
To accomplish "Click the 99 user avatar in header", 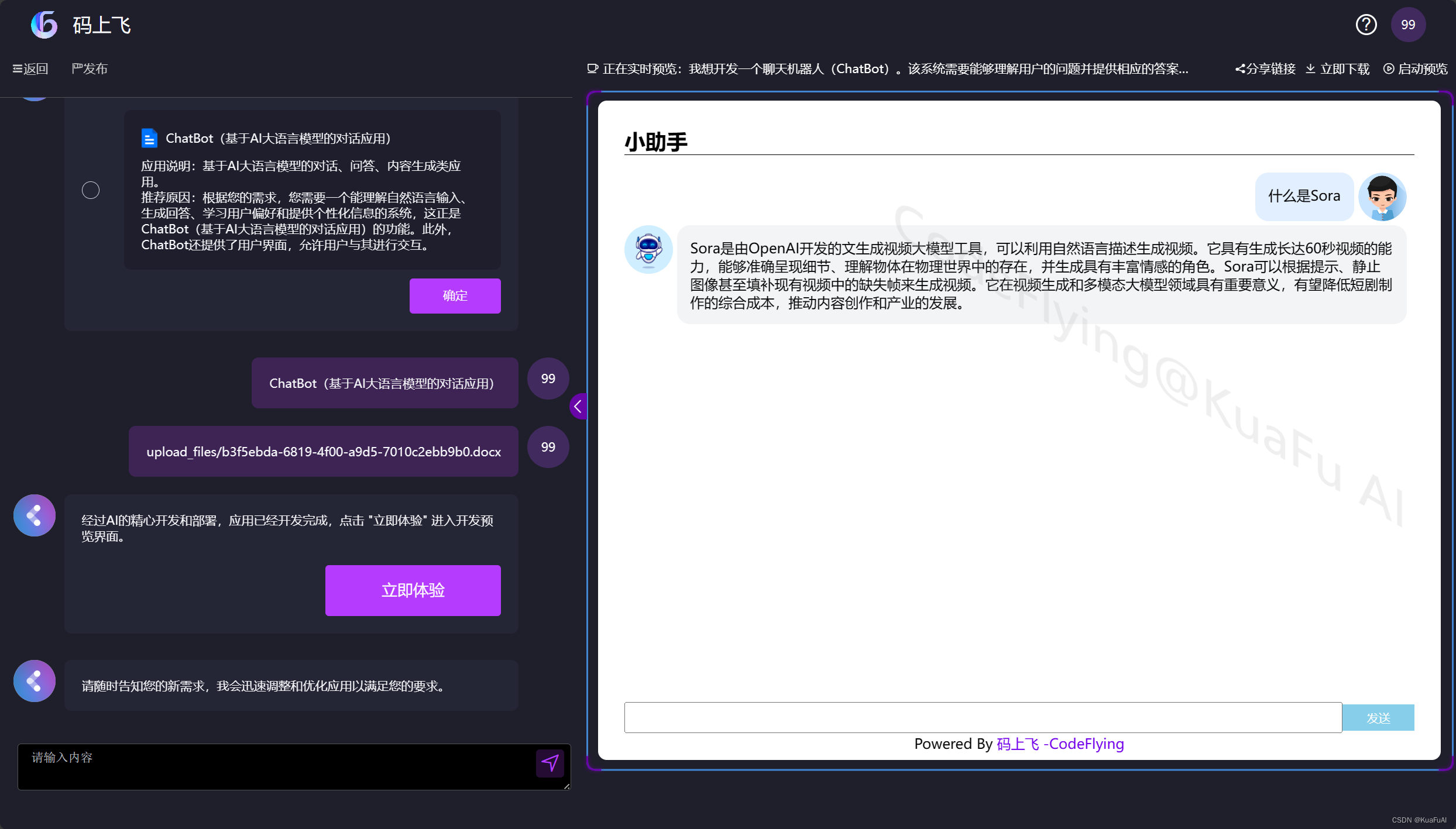I will click(1407, 25).
